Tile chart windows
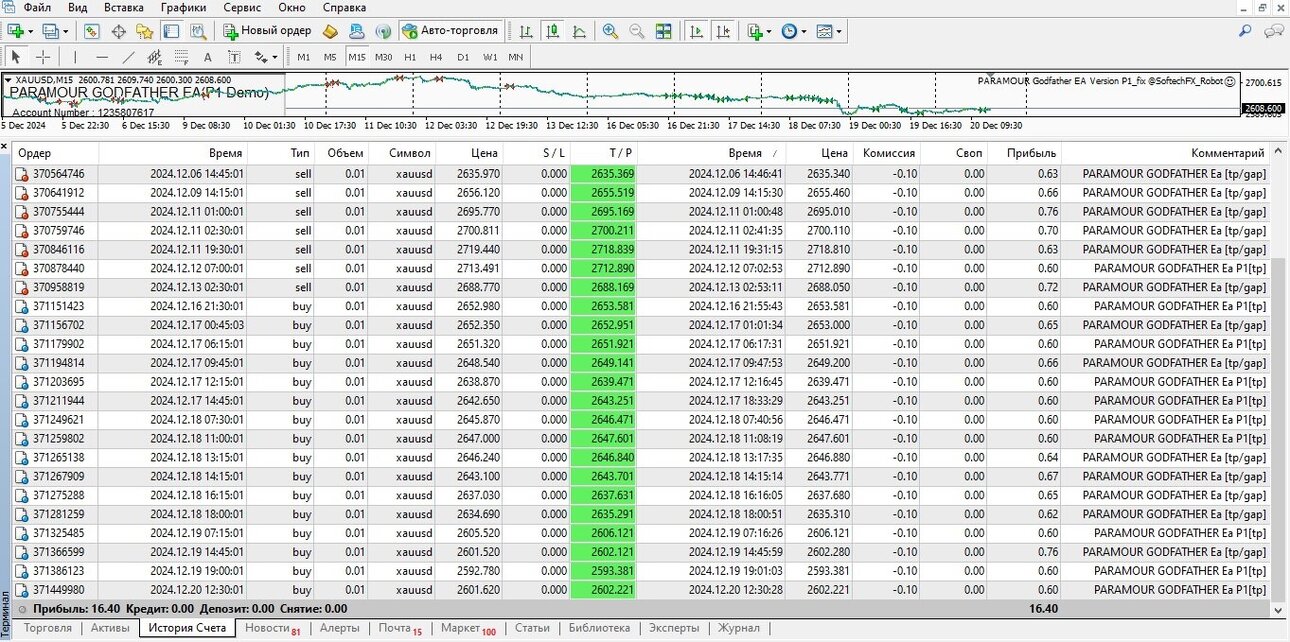1290x642 pixels. (x=663, y=31)
